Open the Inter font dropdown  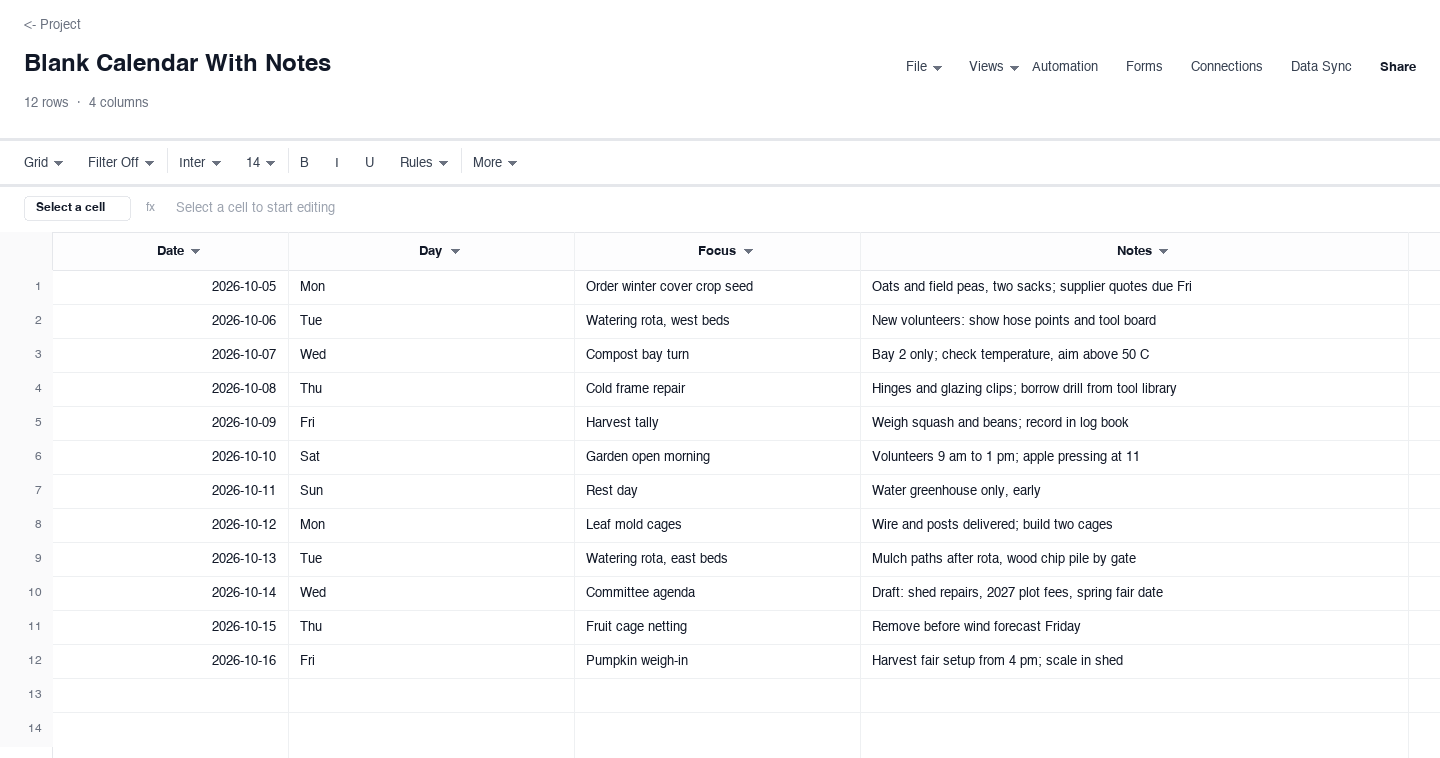pos(200,162)
